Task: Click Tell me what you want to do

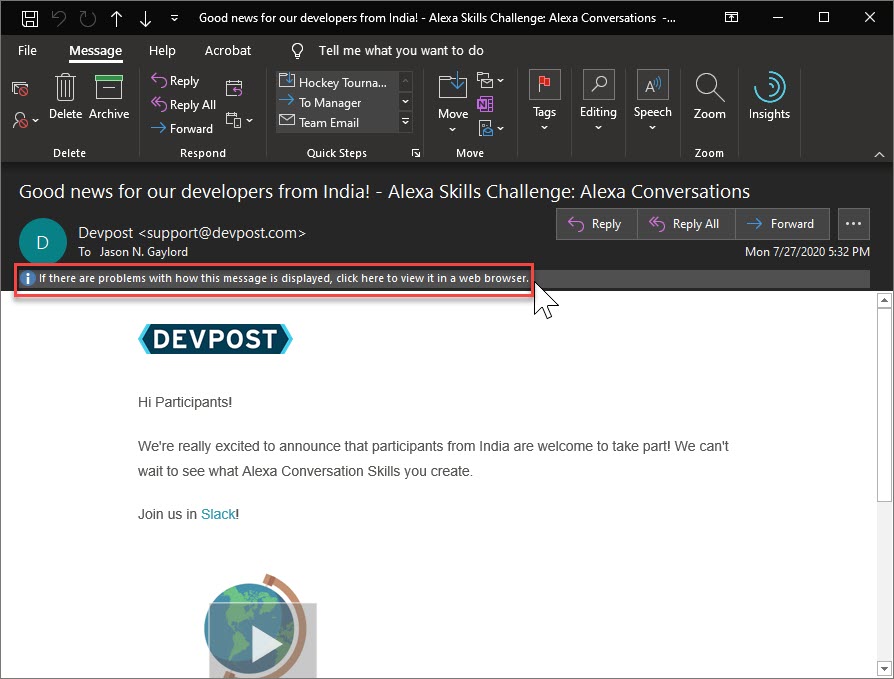Action: (x=400, y=50)
